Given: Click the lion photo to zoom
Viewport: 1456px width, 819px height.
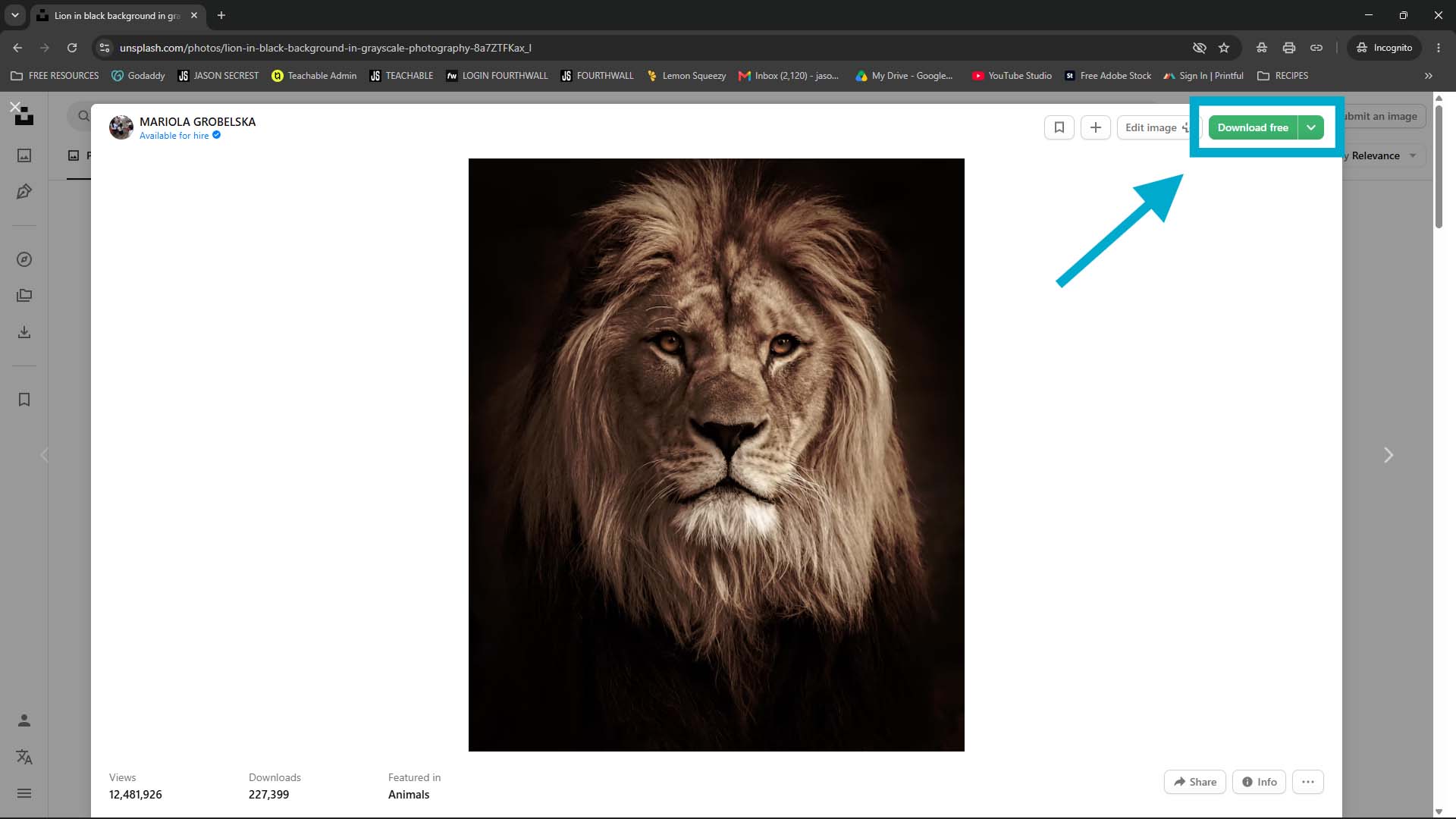Looking at the screenshot, I should tap(717, 455).
